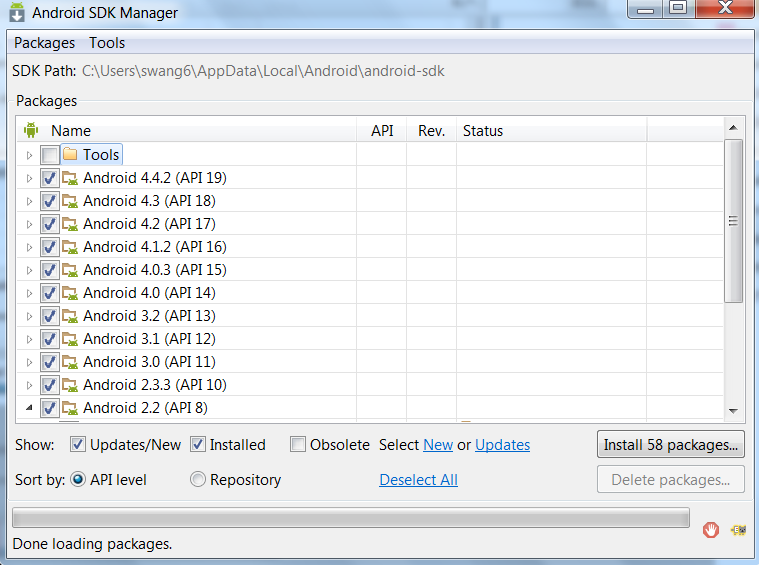Select the API level sort option
Image resolution: width=759 pixels, height=565 pixels.
click(x=78, y=479)
